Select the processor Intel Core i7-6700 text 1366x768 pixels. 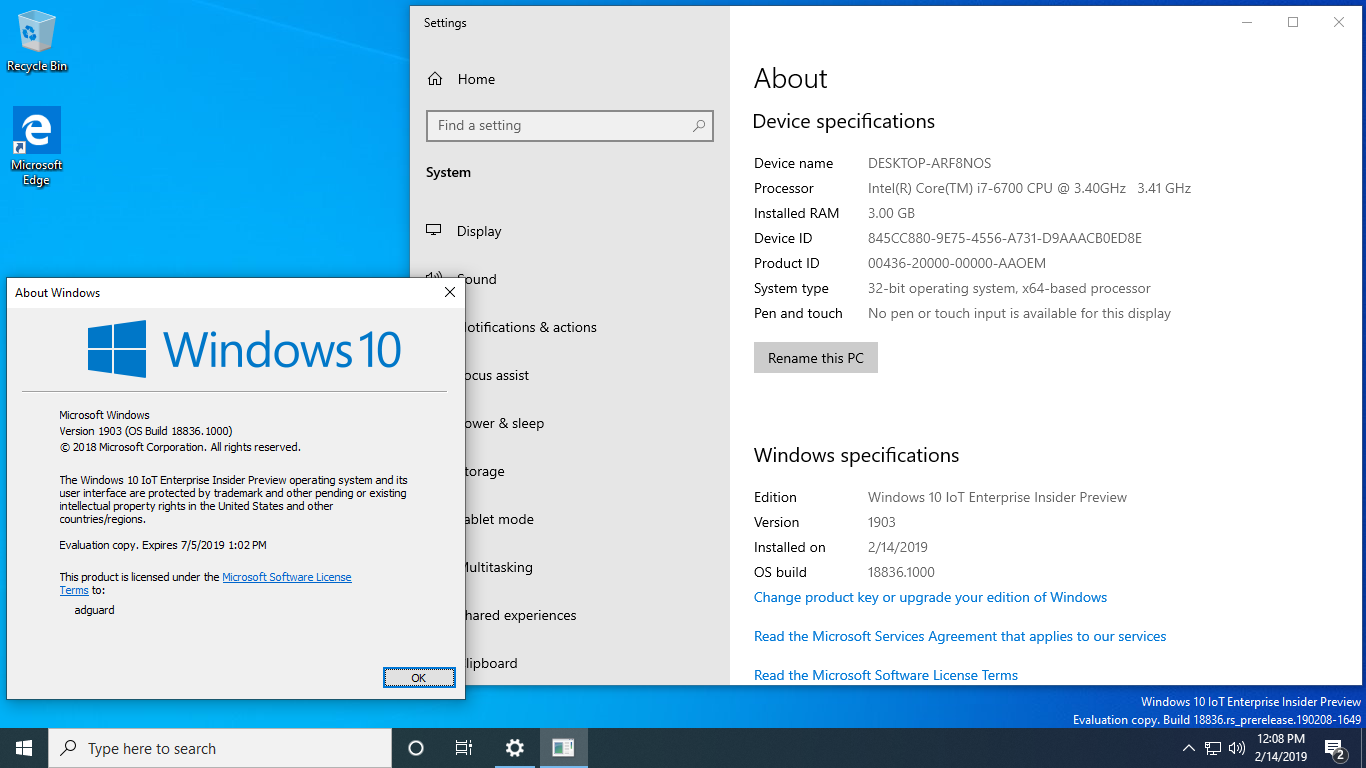tap(1029, 188)
